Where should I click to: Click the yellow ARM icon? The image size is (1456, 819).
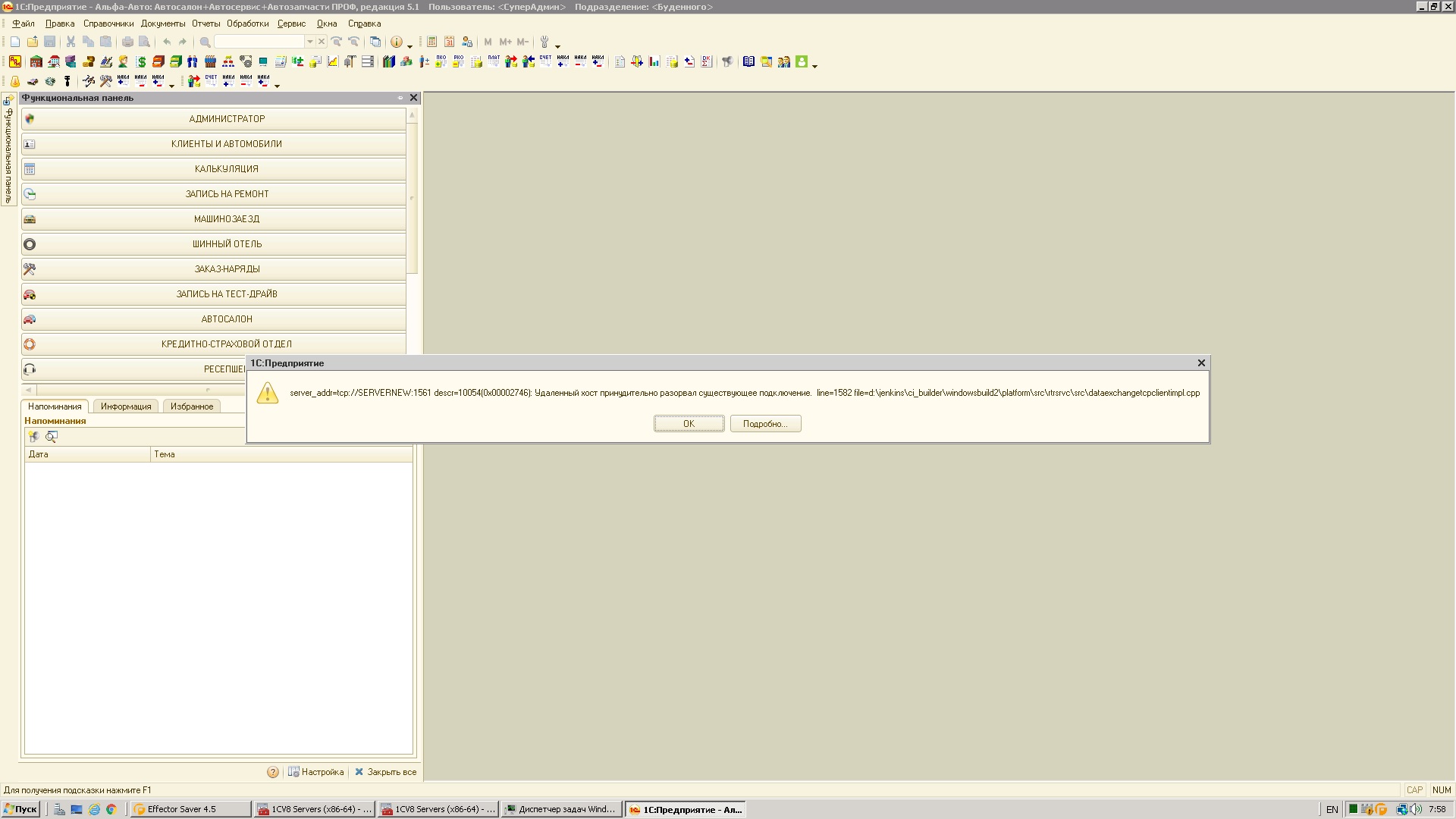(x=15, y=61)
